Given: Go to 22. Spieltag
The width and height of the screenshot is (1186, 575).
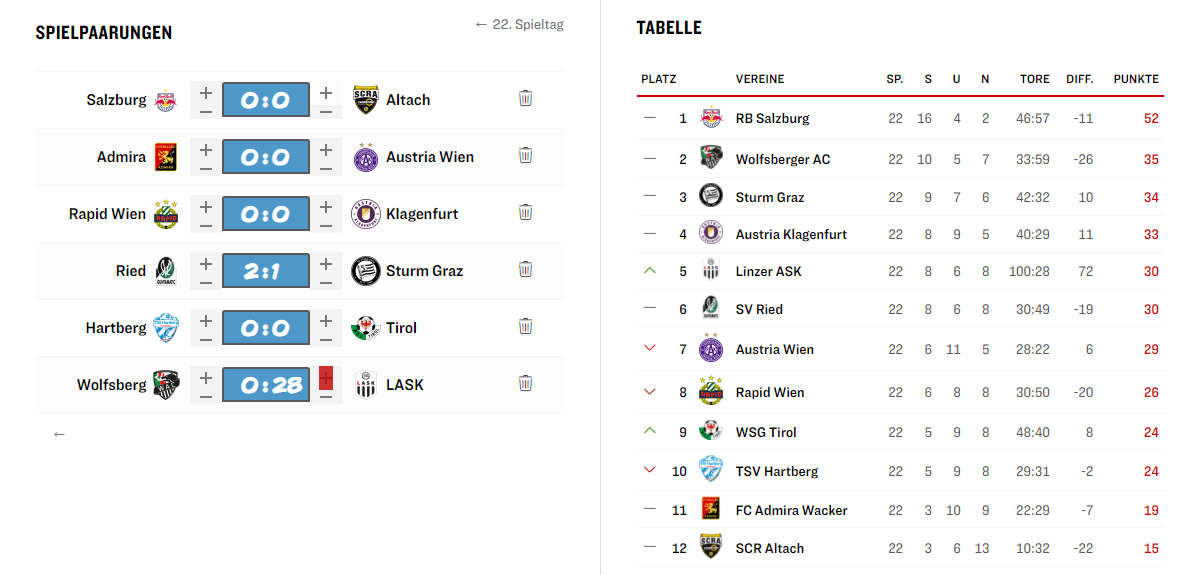Looking at the screenshot, I should tap(520, 25).
